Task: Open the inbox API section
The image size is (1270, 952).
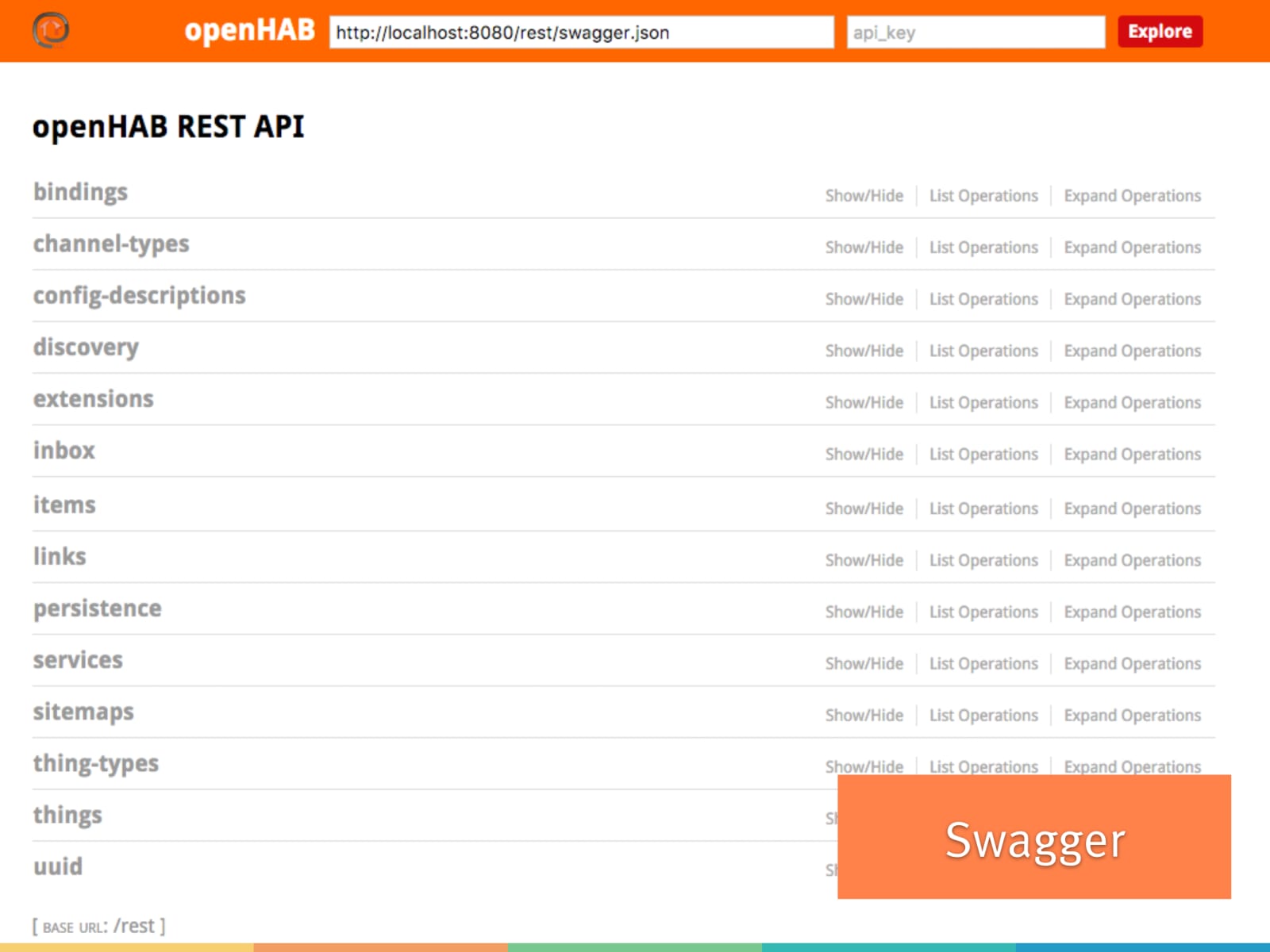Action: [64, 451]
